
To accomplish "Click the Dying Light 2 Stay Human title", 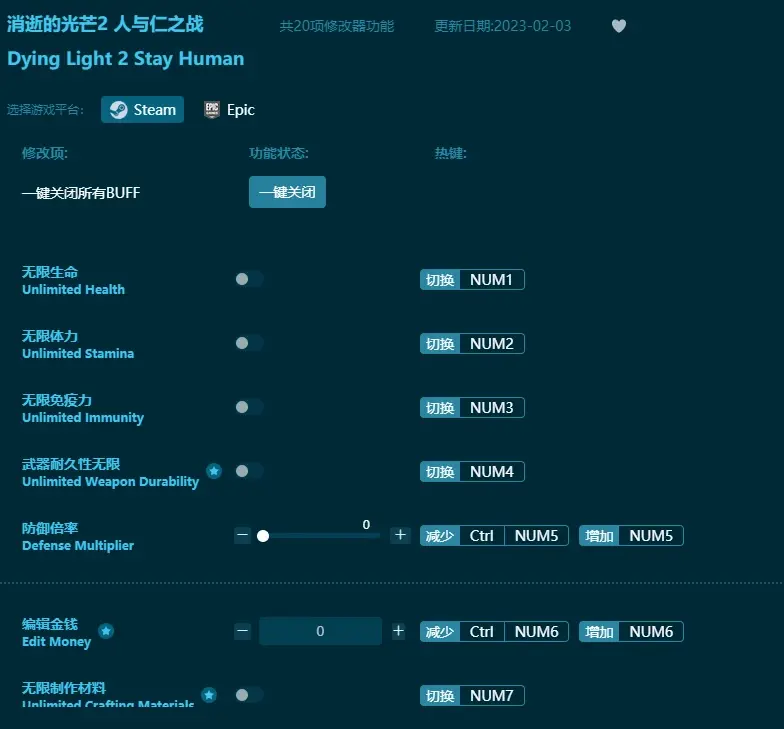I will click(x=126, y=58).
